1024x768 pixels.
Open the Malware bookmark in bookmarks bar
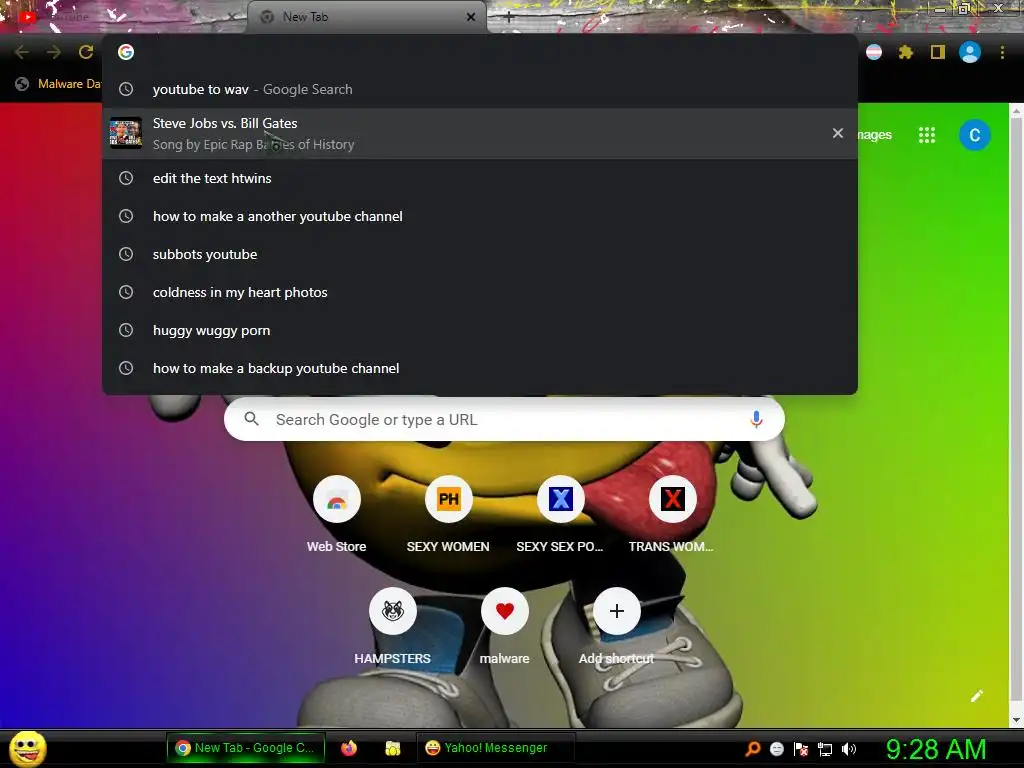(59, 84)
